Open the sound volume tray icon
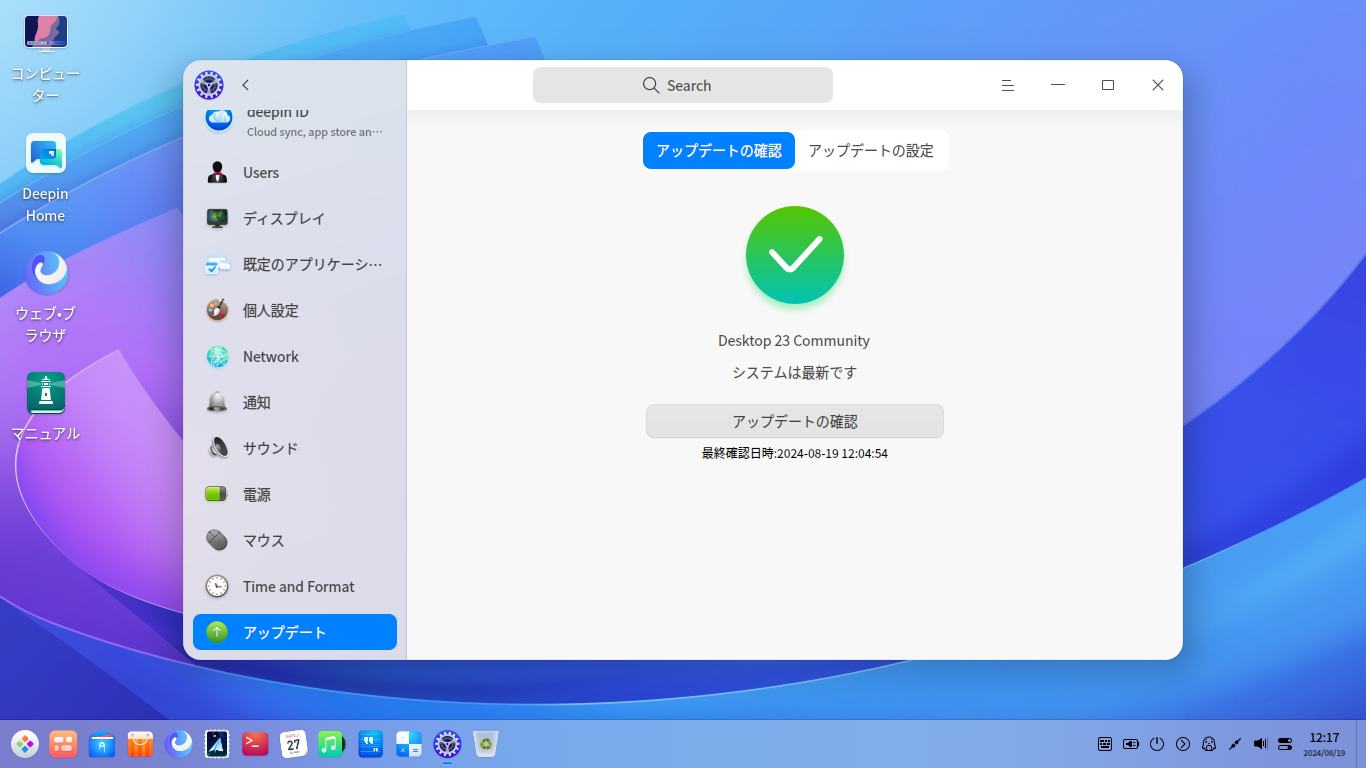The image size is (1366, 768). [1259, 744]
